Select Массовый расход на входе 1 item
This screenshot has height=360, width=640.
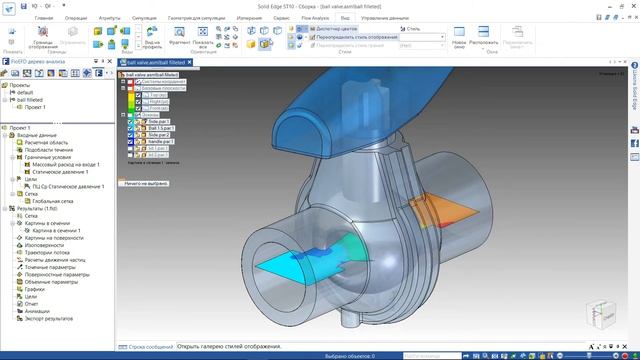pos(66,164)
